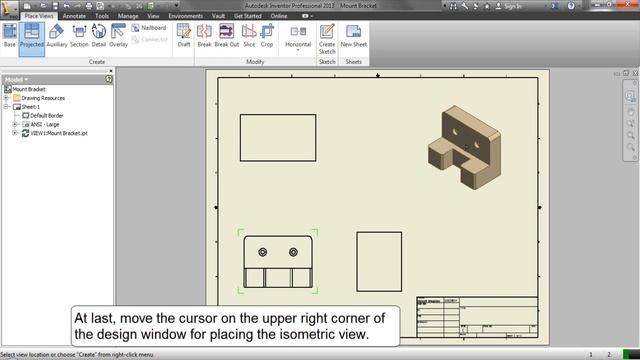Click the drawing title block table
The height and width of the screenshot is (360, 640).
(477, 317)
